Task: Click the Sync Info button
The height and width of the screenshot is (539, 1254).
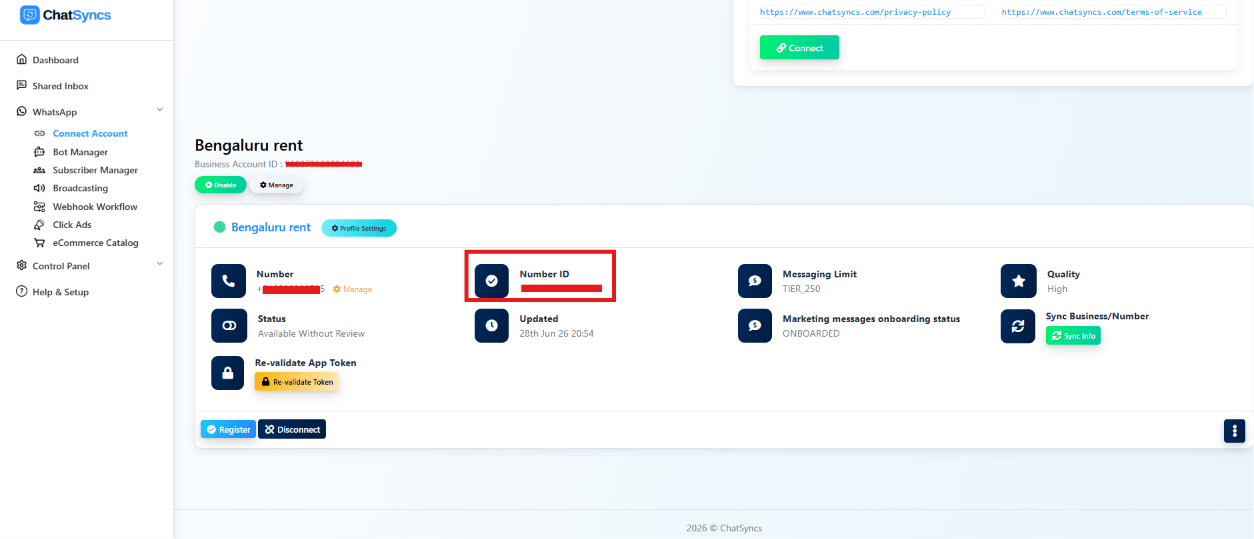Action: (x=1073, y=336)
